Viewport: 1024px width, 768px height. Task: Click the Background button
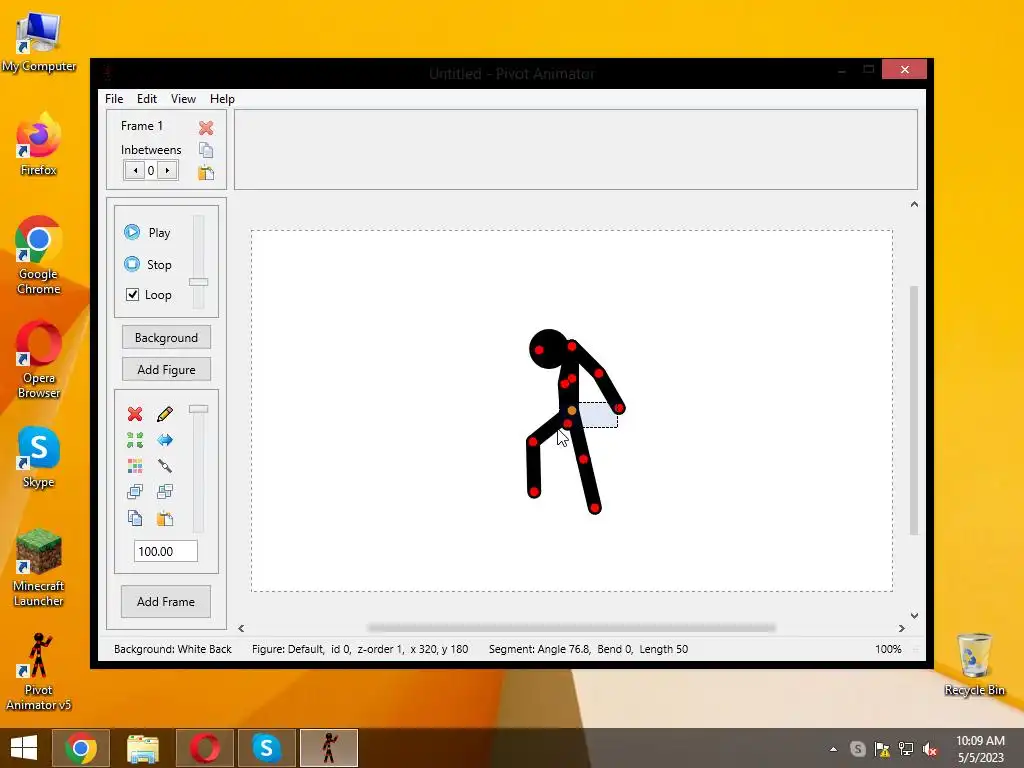coord(167,338)
